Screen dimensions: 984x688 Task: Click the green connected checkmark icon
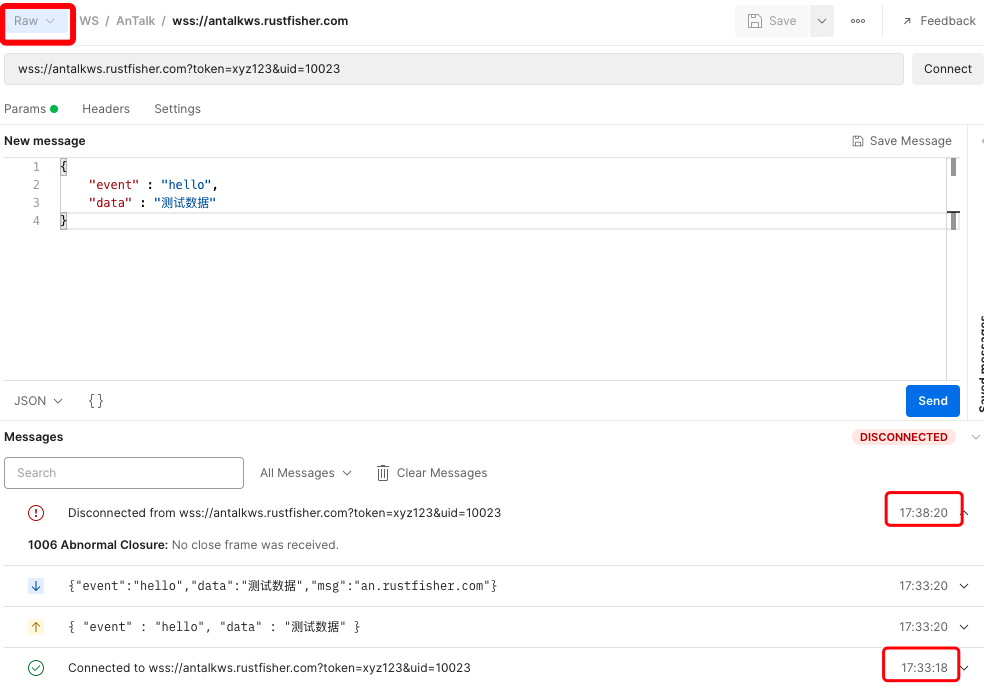coord(36,668)
